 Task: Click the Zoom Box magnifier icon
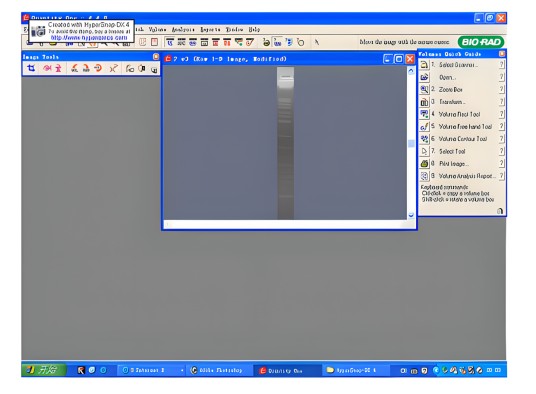tap(424, 89)
